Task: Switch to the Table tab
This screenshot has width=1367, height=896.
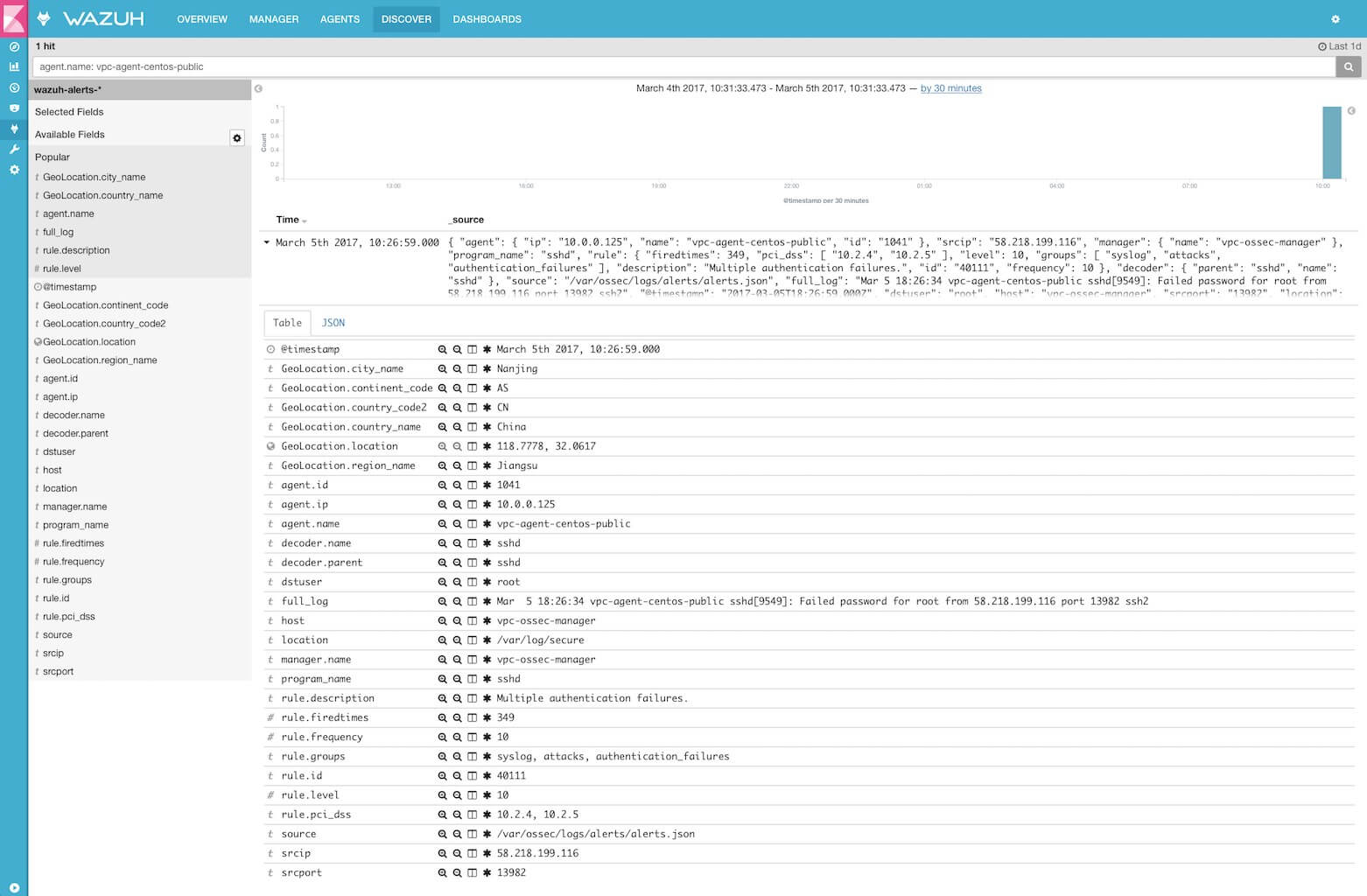Action: tap(287, 323)
